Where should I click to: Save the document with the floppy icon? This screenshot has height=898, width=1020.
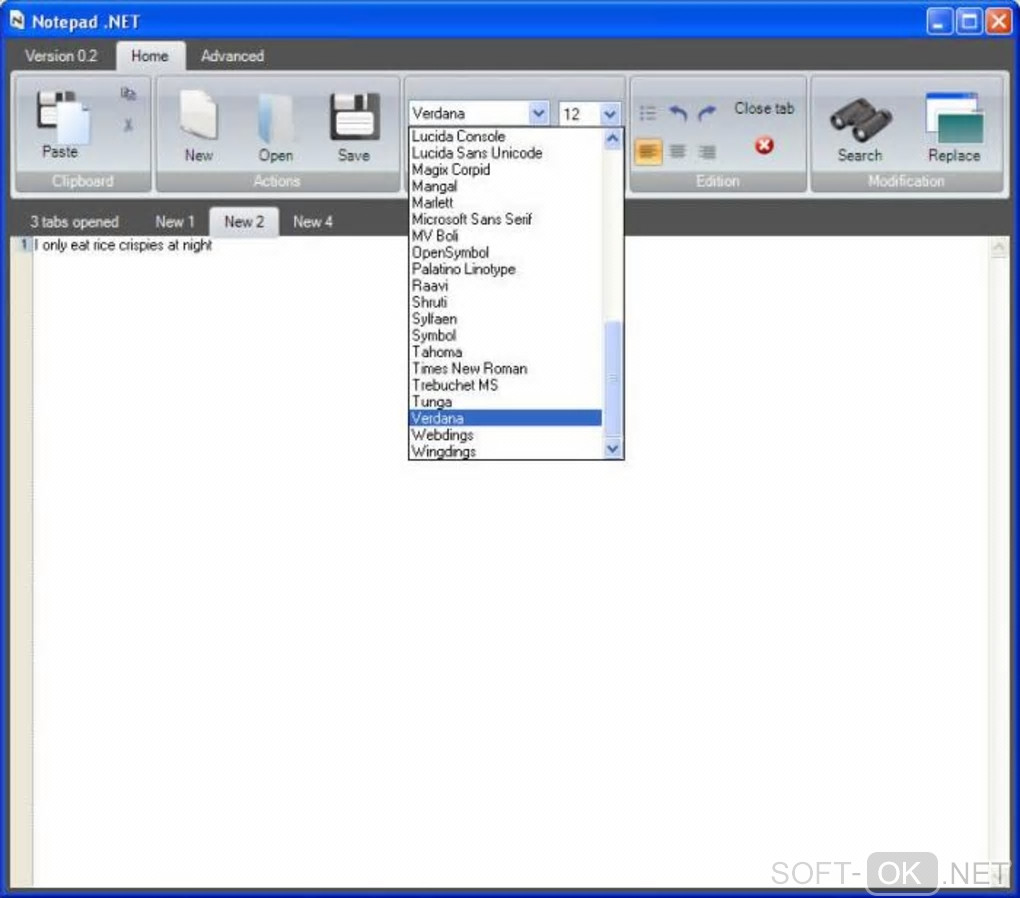pyautogui.click(x=354, y=116)
